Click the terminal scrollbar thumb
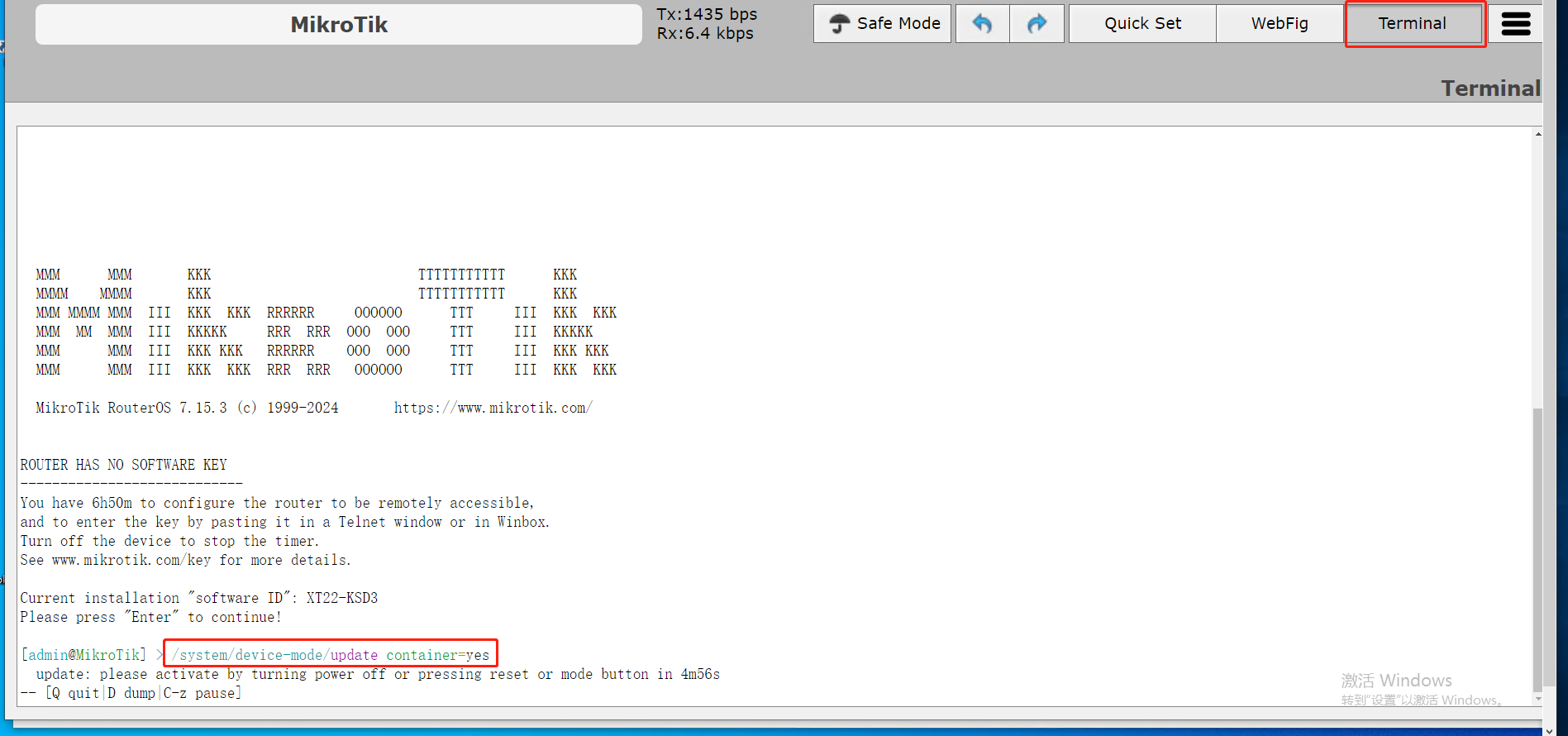The image size is (1568, 736). 1537,549
